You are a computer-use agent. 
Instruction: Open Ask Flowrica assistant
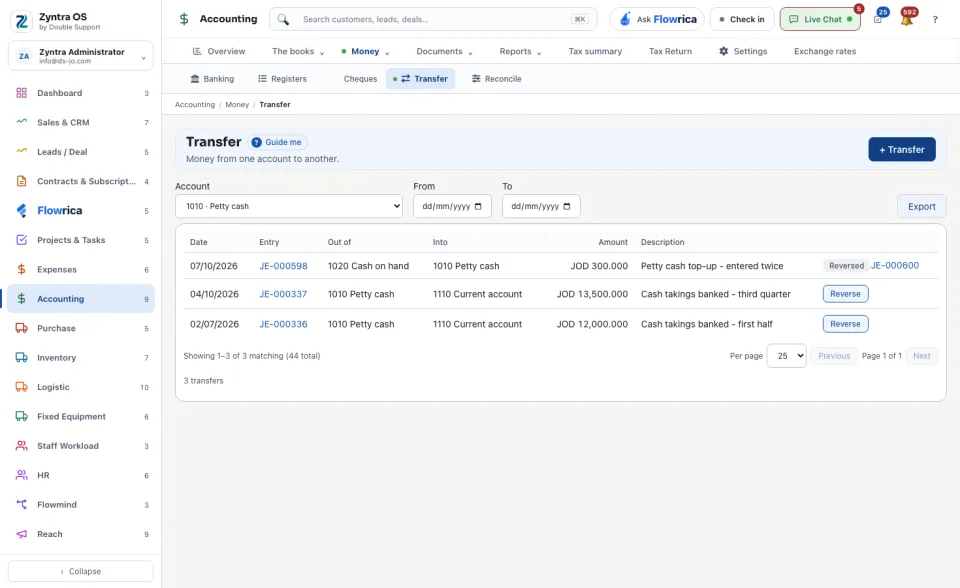[x=657, y=20]
